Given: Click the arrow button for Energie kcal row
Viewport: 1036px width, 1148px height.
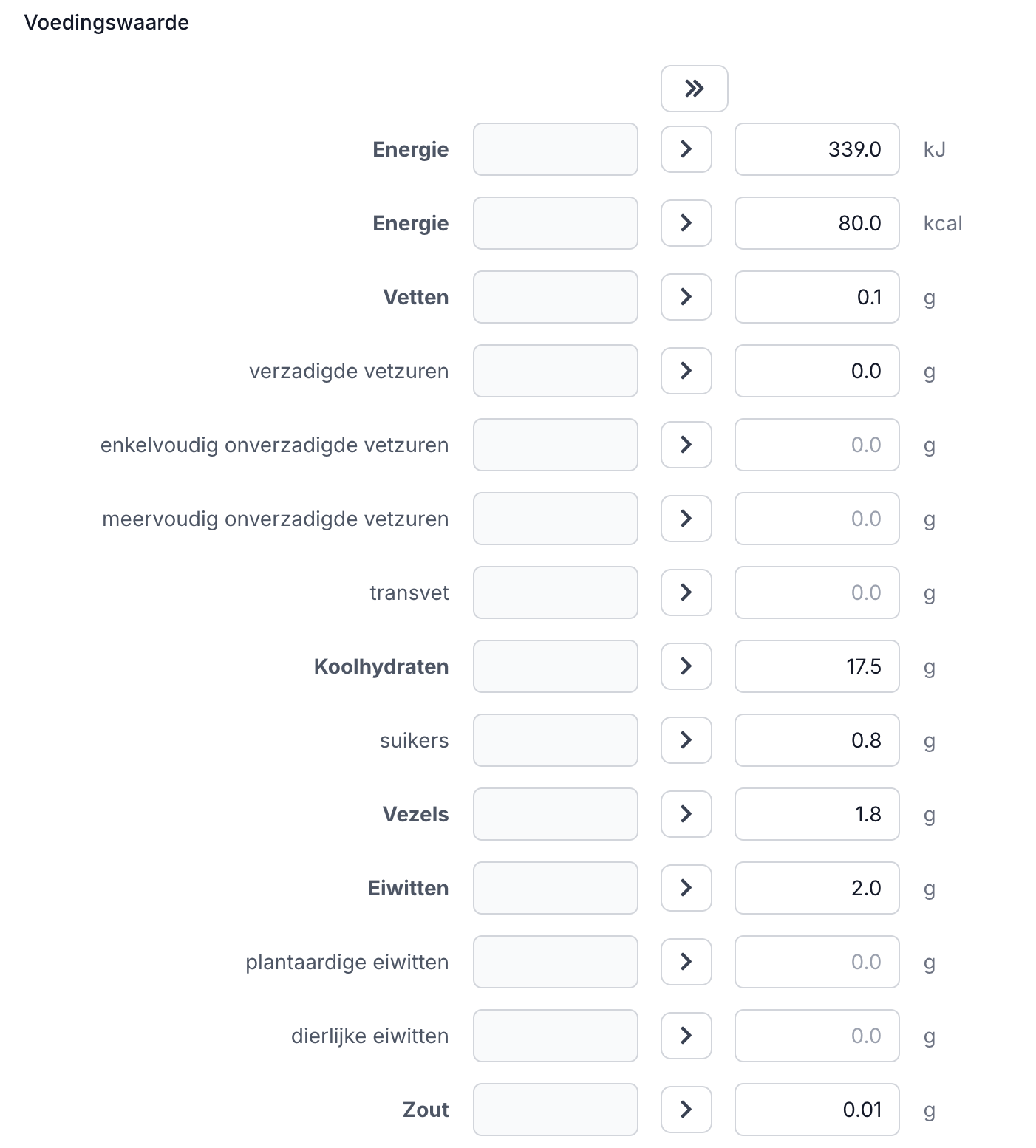Looking at the screenshot, I should [686, 223].
